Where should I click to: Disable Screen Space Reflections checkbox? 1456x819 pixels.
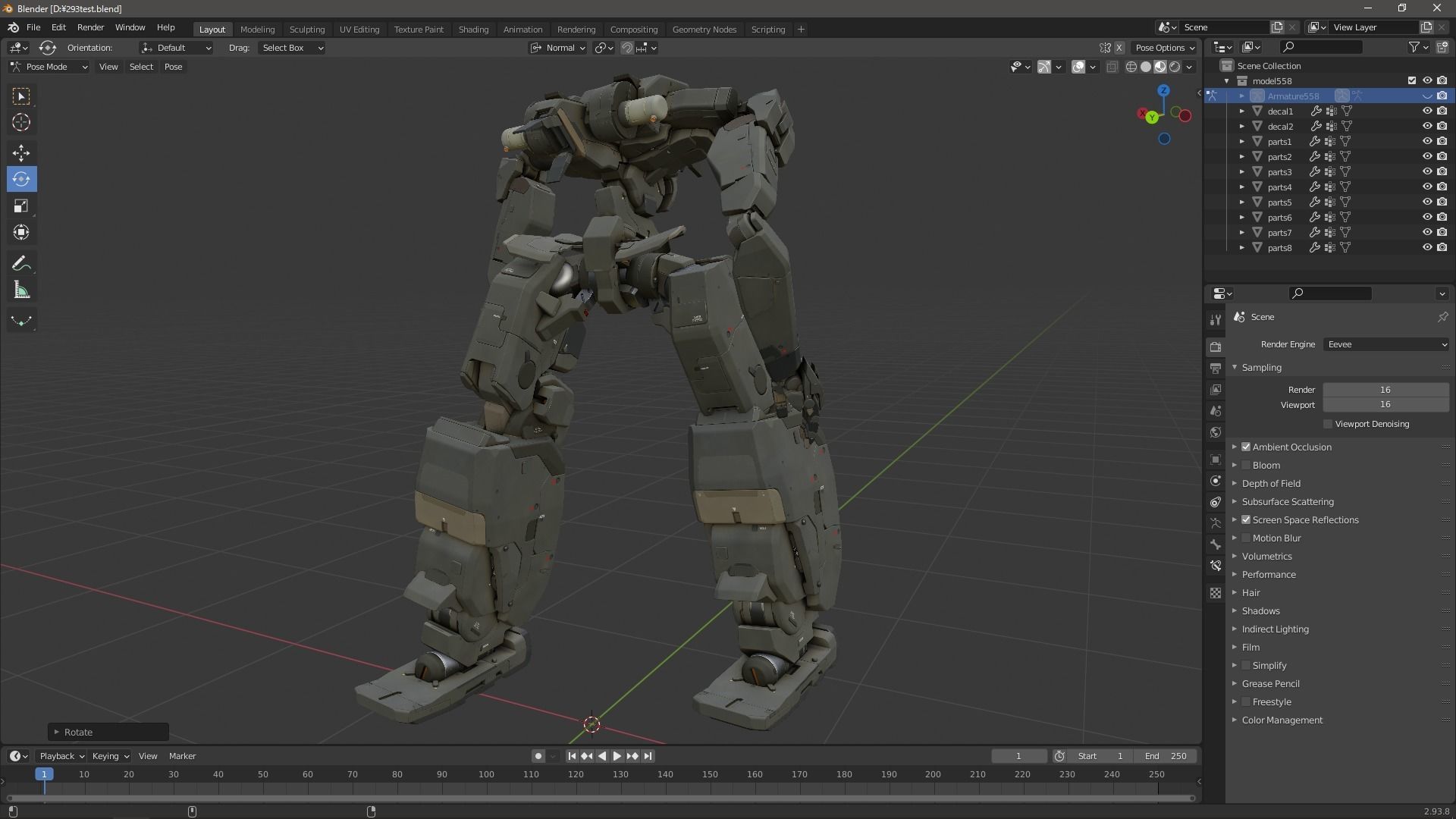[x=1246, y=519]
